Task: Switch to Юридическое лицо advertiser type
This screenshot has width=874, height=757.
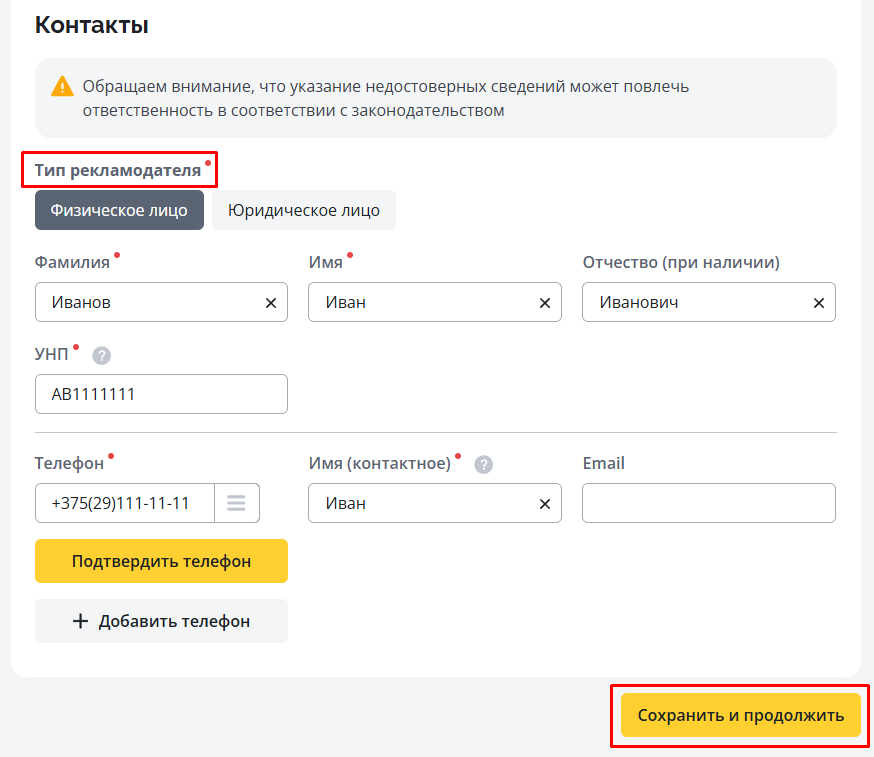Action: 304,210
